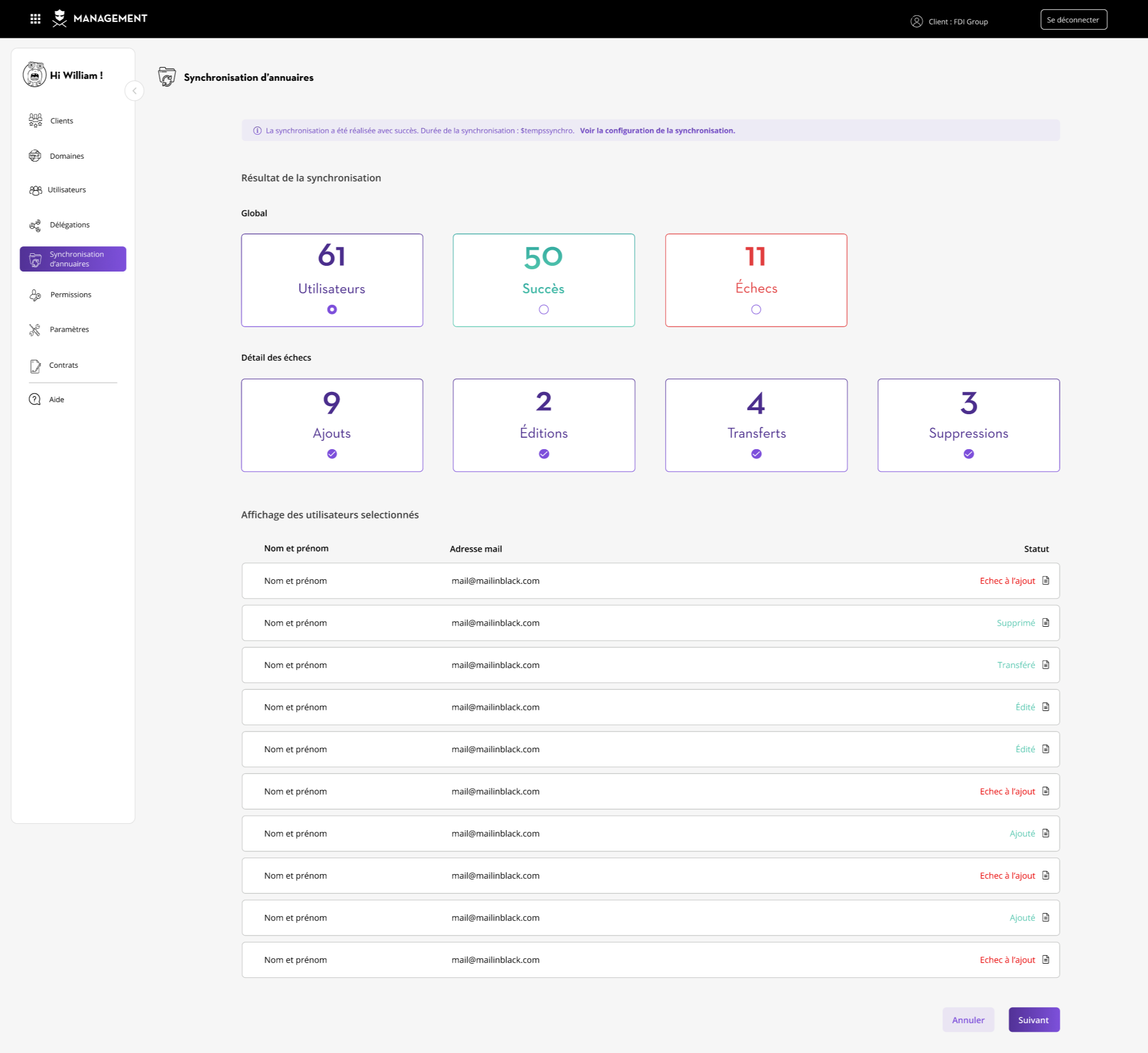
Task: Open 'Voir la configuration de la synchronisation' link
Action: point(657,131)
